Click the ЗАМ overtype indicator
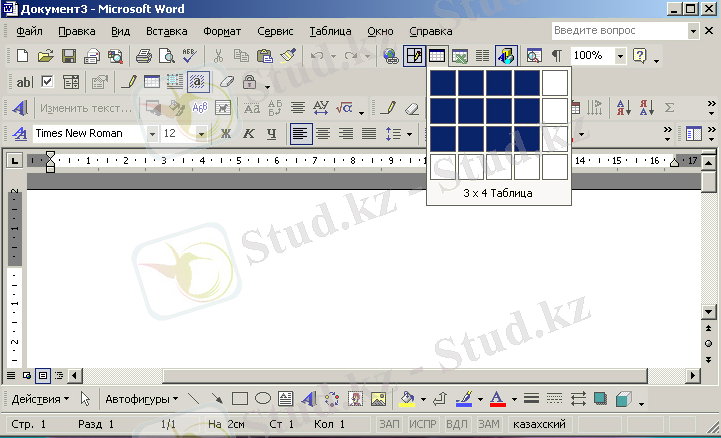721x438 pixels. 488,424
